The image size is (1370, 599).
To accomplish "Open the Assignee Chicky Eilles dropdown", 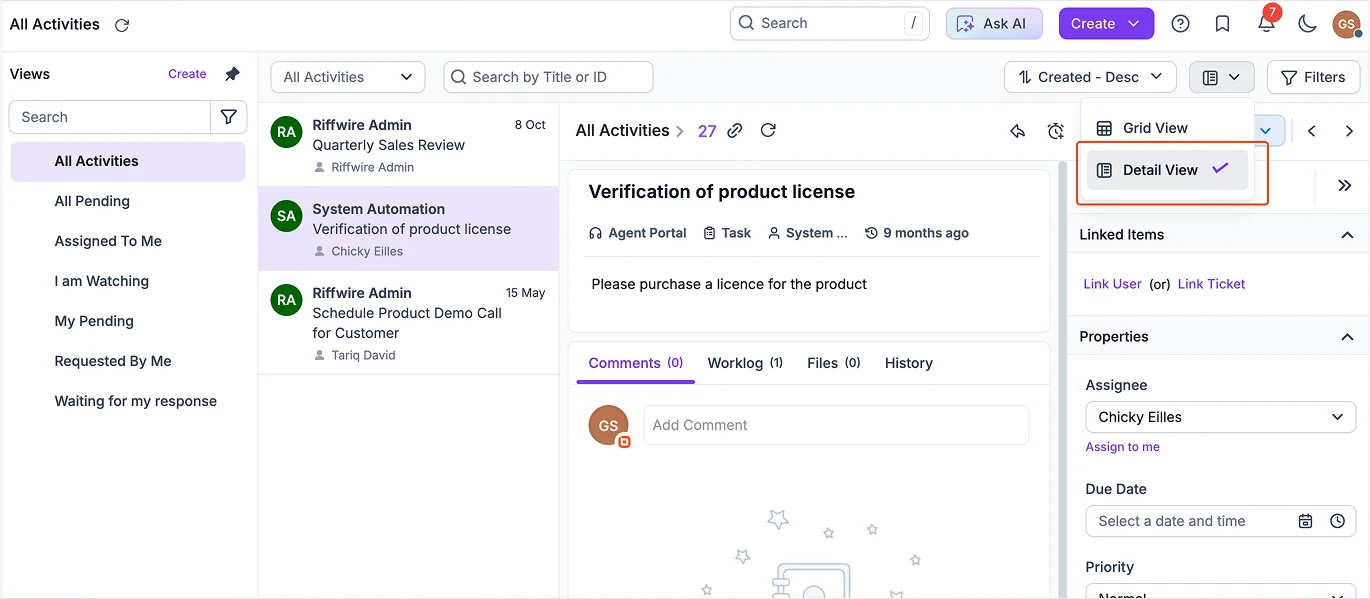I will tap(1220, 417).
